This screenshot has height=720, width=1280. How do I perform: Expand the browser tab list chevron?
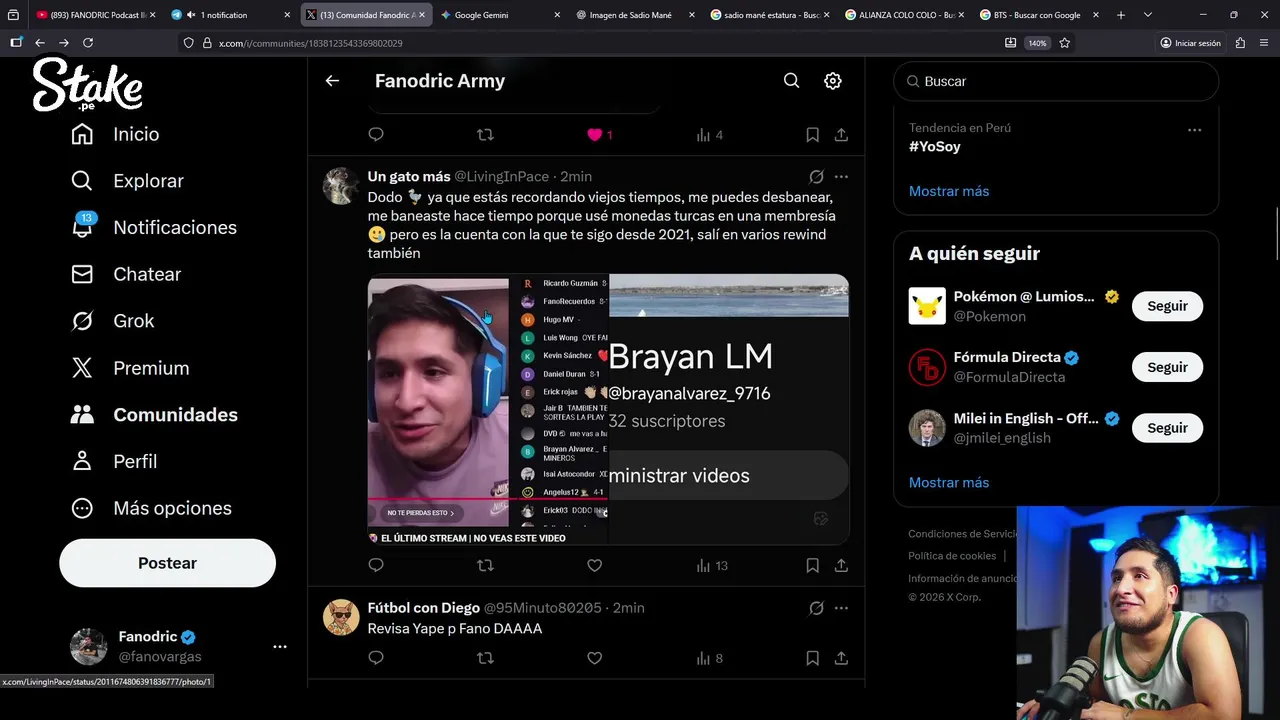click(1147, 15)
